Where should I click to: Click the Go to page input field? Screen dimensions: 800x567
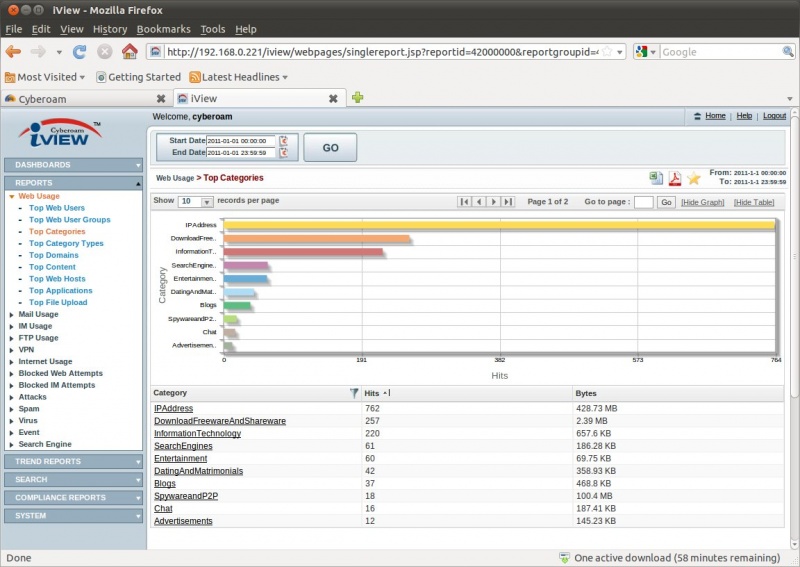tap(643, 202)
